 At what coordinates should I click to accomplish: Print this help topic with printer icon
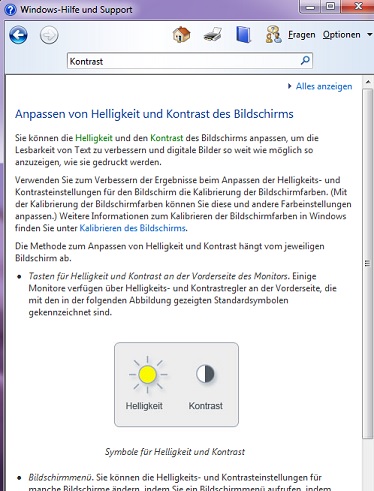tap(213, 35)
